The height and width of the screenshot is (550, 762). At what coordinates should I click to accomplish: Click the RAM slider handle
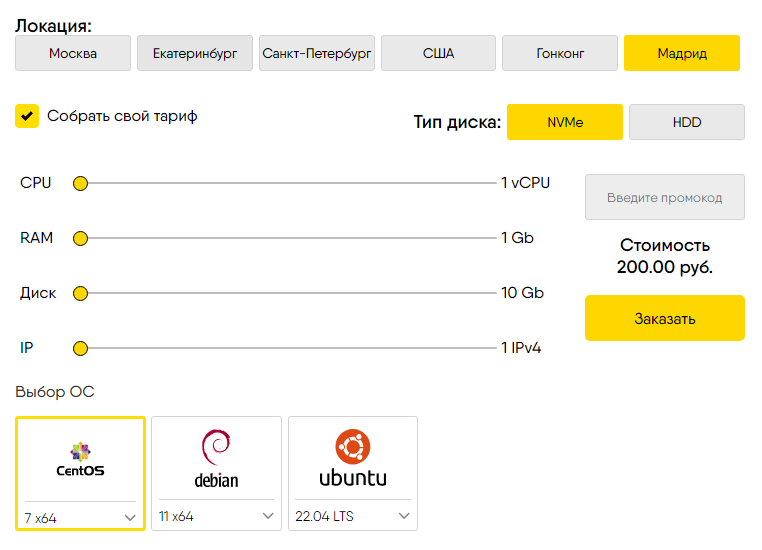click(x=81, y=238)
